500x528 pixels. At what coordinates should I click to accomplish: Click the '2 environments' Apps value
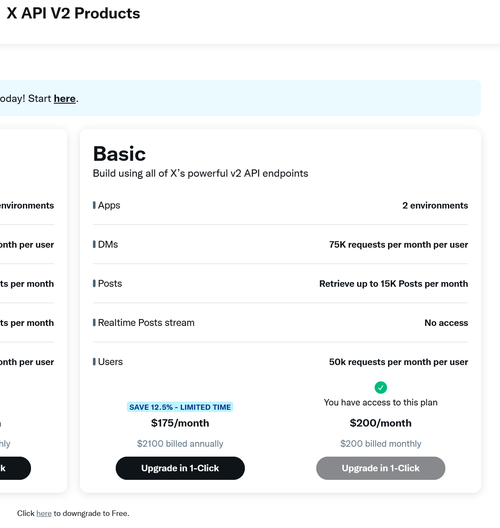435,205
